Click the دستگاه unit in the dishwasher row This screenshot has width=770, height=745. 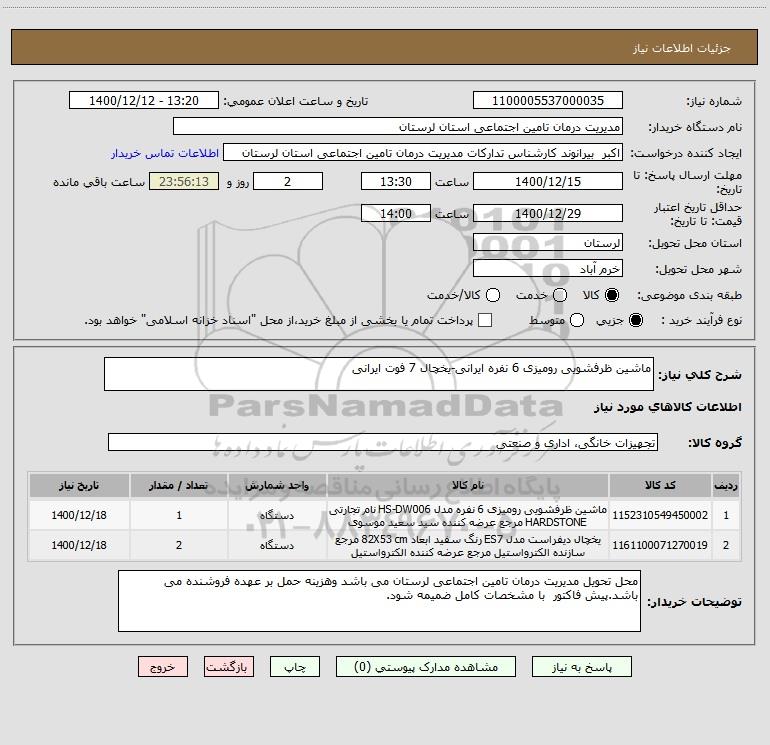[277, 515]
